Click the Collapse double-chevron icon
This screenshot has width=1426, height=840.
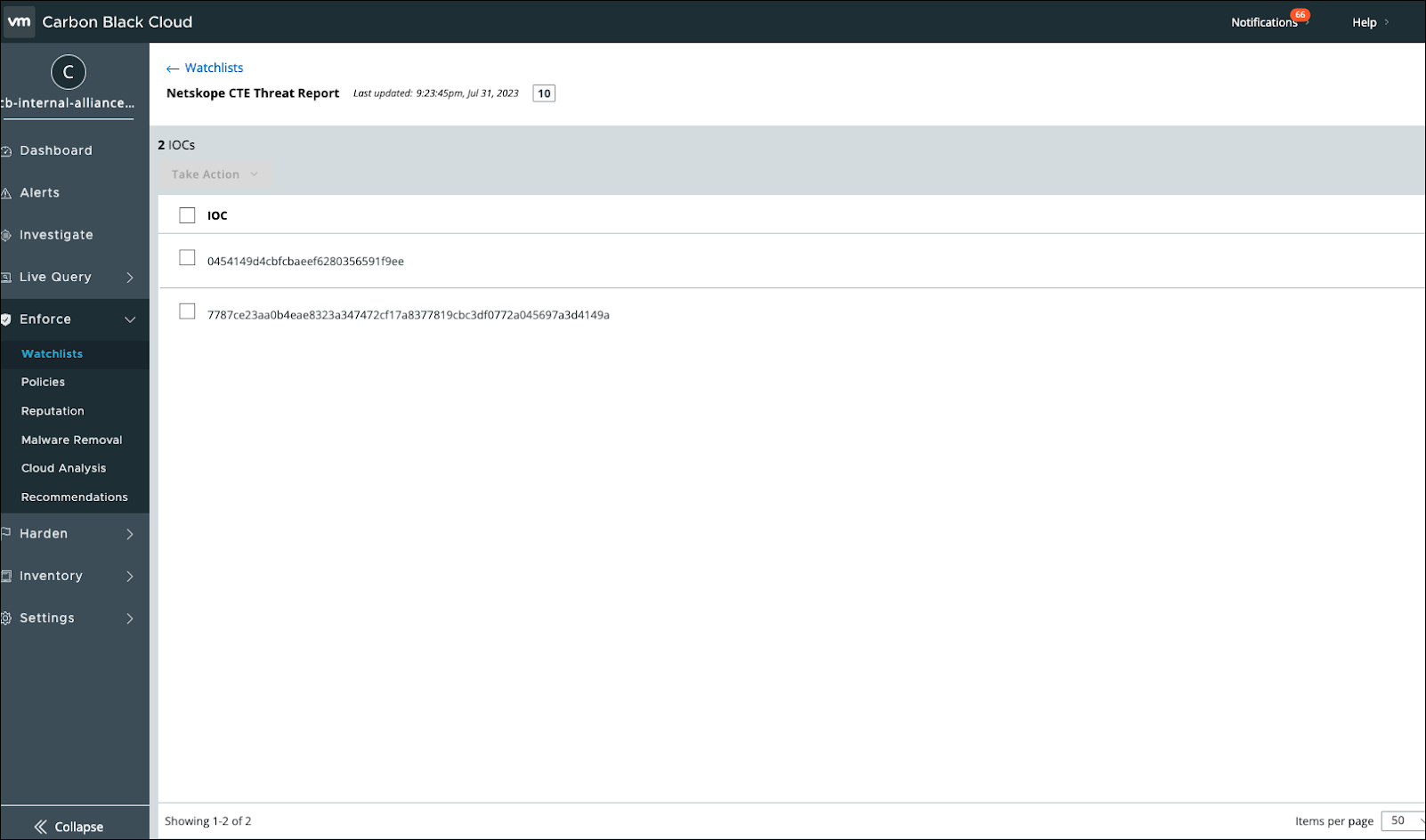[40, 827]
